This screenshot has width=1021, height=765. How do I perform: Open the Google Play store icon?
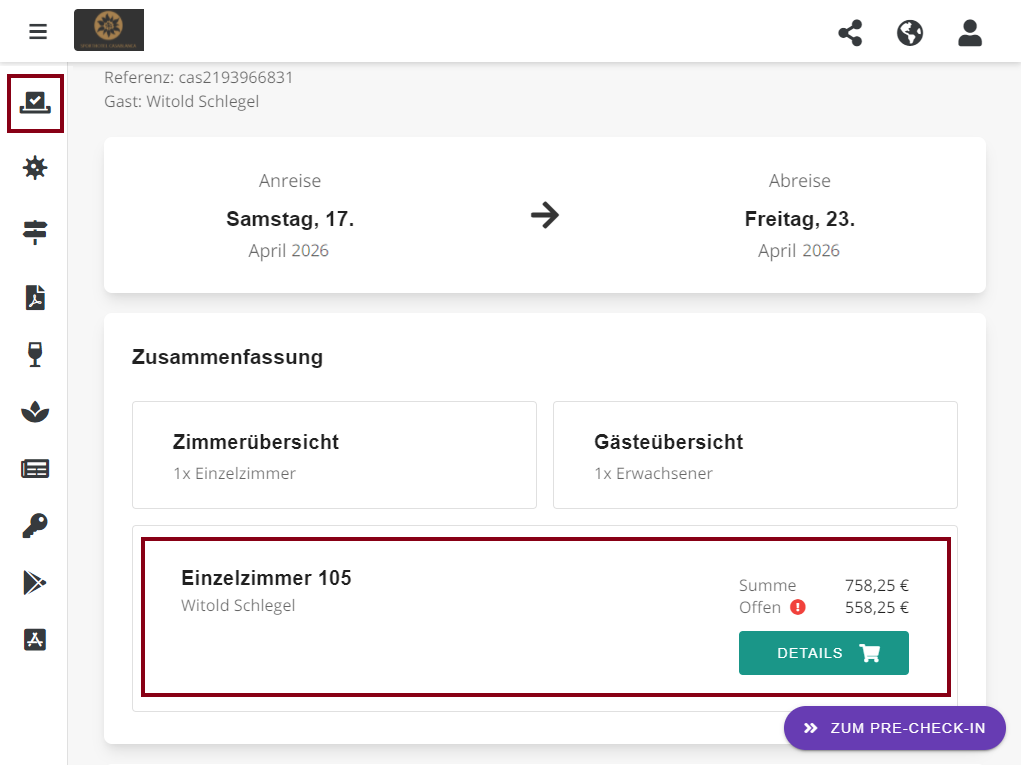[x=35, y=583]
